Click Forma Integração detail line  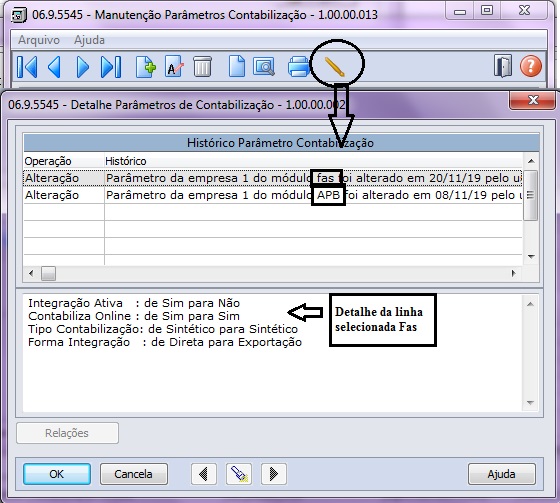coord(165,342)
